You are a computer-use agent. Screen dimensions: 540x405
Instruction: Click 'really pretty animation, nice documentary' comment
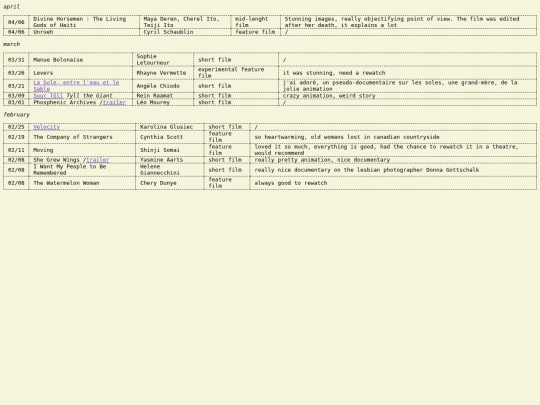point(393,160)
